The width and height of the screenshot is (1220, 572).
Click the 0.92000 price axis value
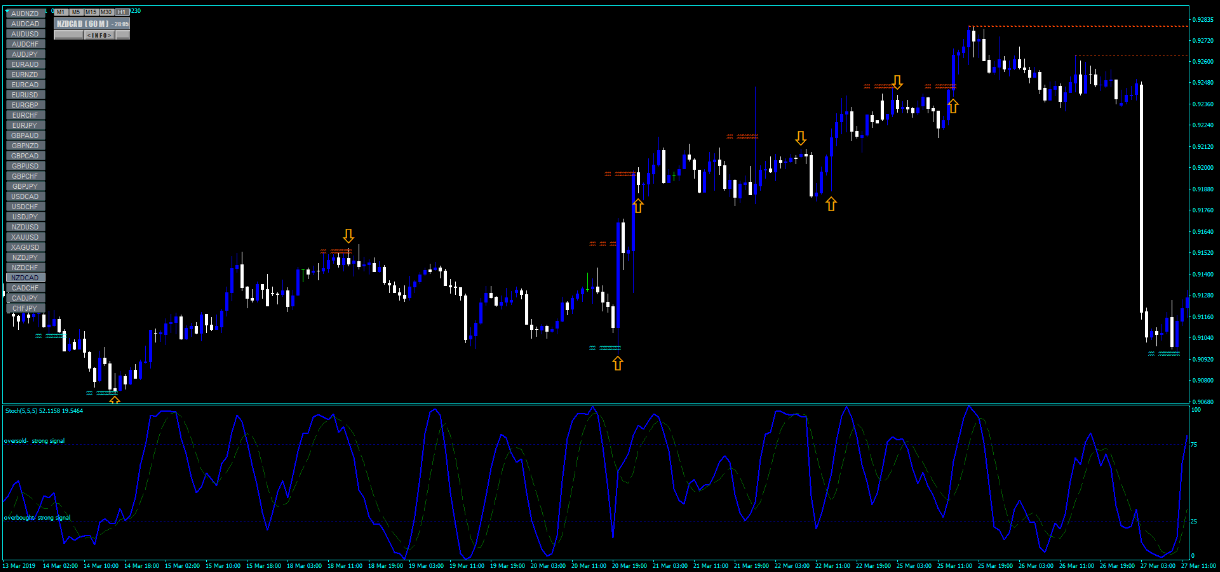[x=1203, y=168]
